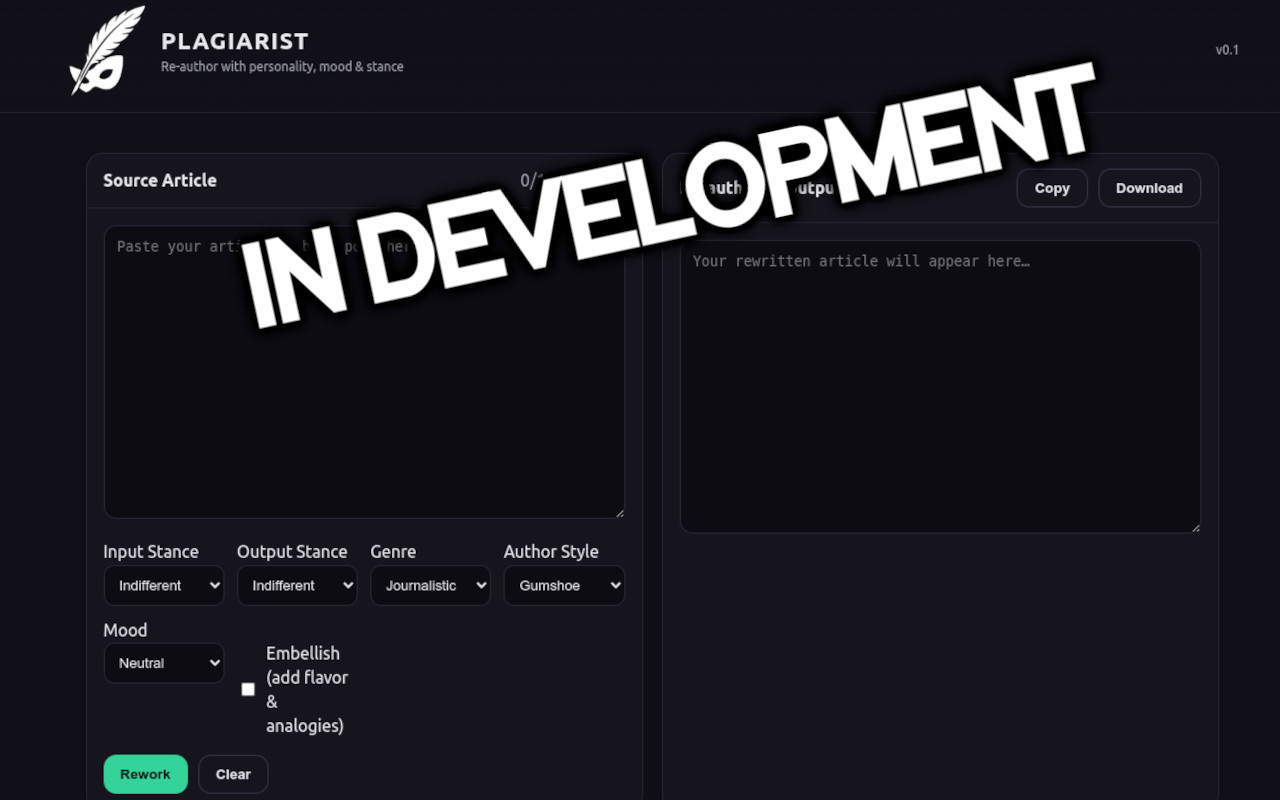Expand the Mood dropdown set to Neutral

pos(164,663)
